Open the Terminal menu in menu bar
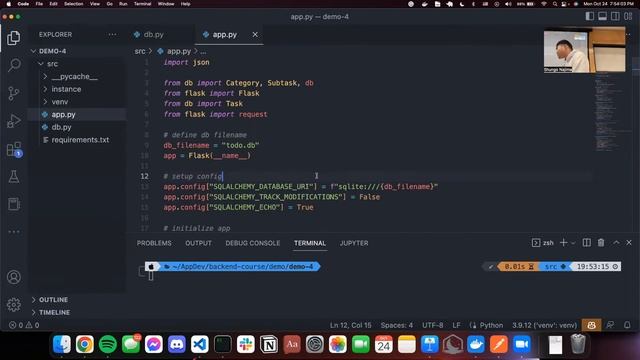Viewport: 640px width, 360px height. pos(142,4)
